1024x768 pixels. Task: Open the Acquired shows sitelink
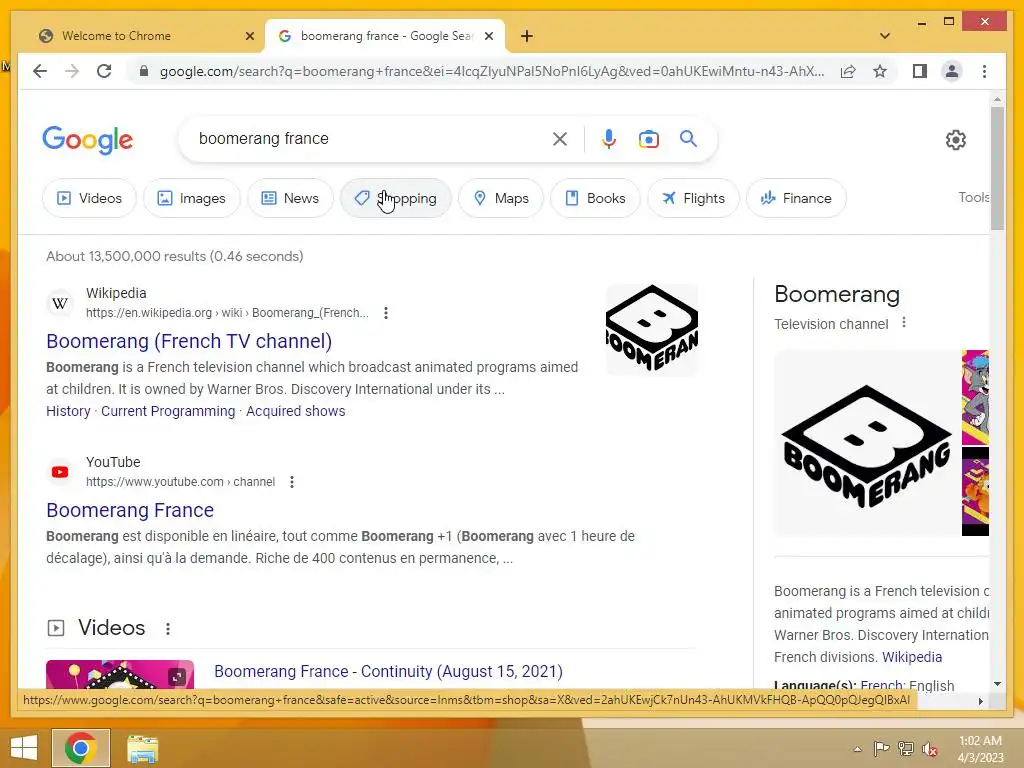click(x=295, y=411)
